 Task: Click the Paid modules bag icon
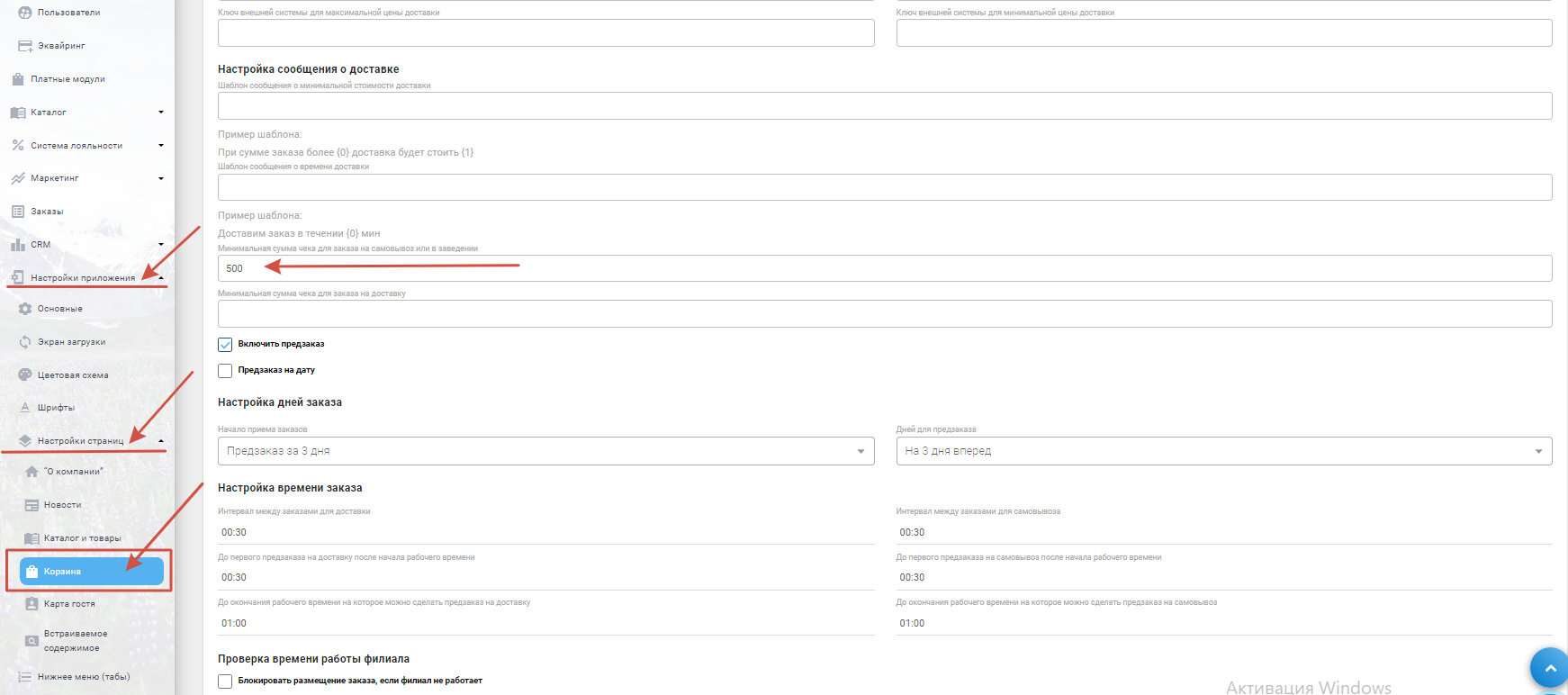point(18,79)
